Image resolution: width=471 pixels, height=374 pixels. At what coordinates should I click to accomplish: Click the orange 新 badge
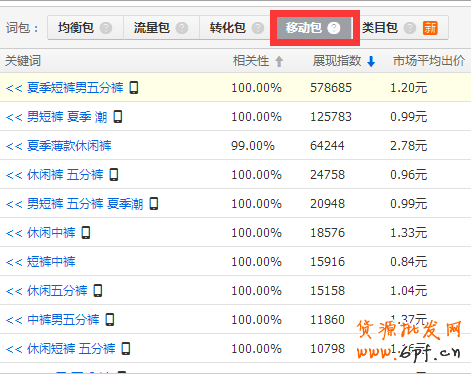click(430, 28)
